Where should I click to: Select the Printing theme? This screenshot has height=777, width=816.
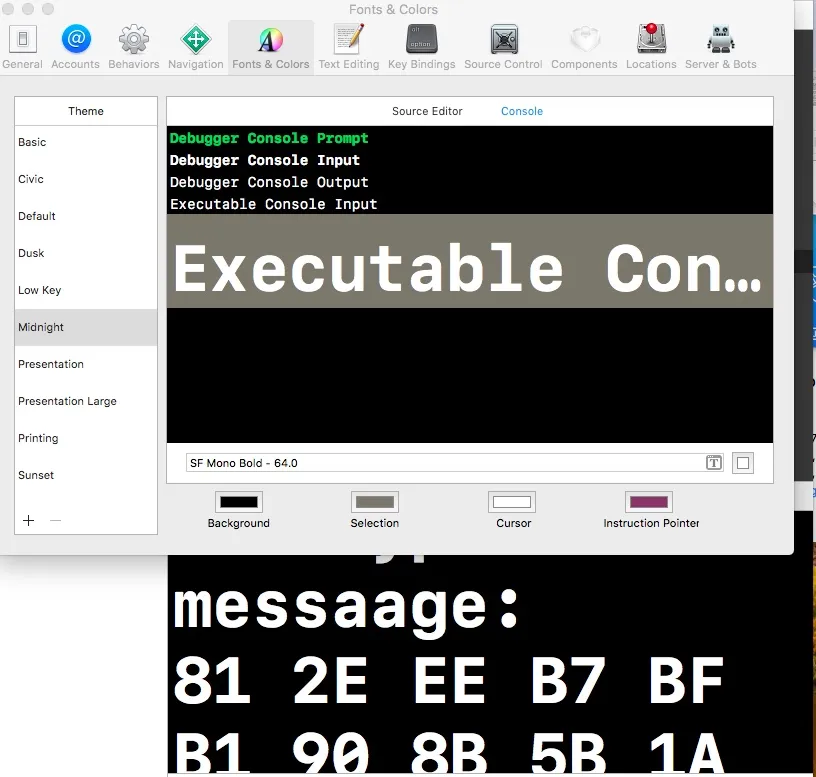(x=86, y=438)
